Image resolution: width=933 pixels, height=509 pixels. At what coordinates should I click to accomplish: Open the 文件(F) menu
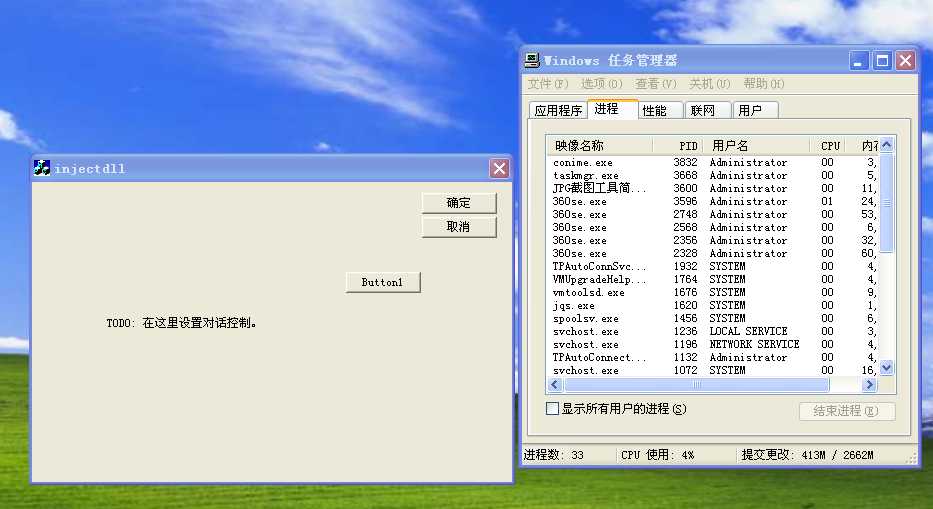[x=548, y=84]
